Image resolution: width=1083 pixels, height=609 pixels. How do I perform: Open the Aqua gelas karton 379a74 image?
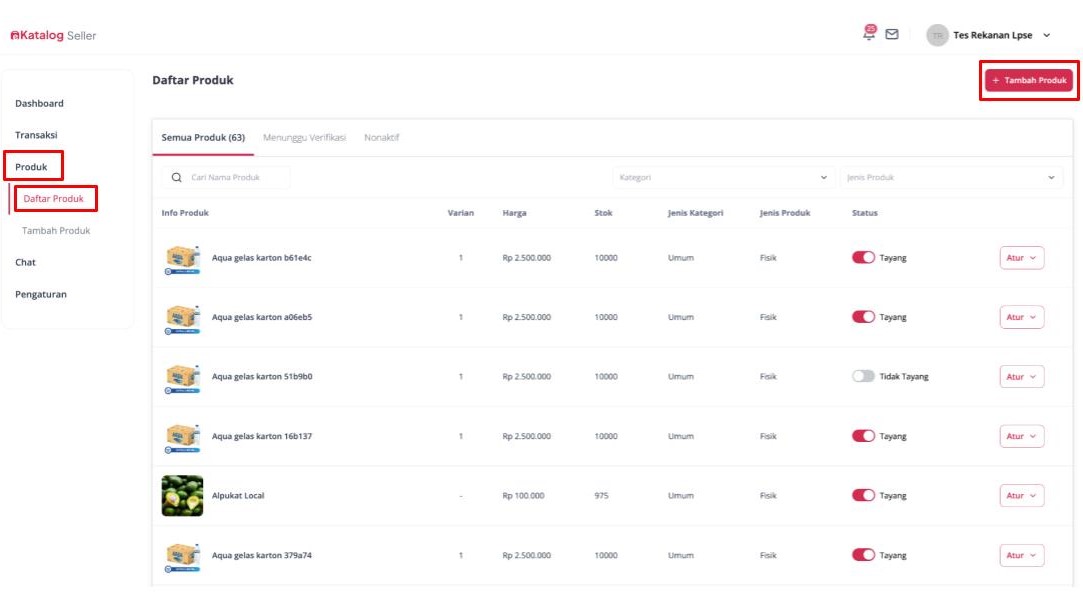click(x=182, y=555)
